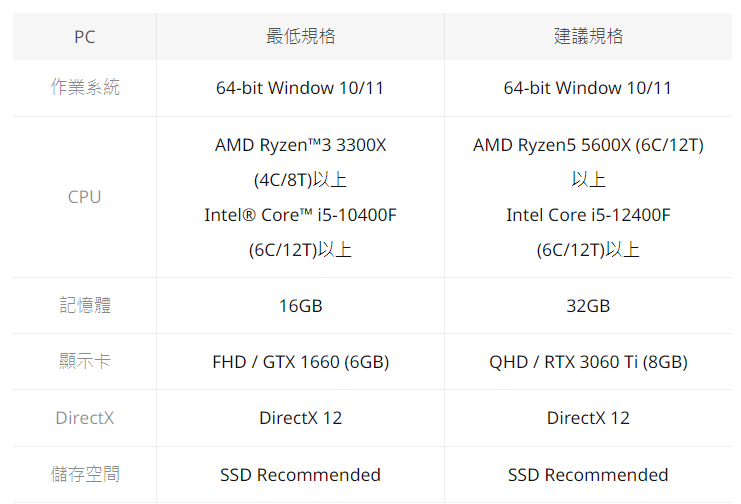The image size is (741, 504).
Task: Select the 最低規格 column header
Action: (300, 37)
